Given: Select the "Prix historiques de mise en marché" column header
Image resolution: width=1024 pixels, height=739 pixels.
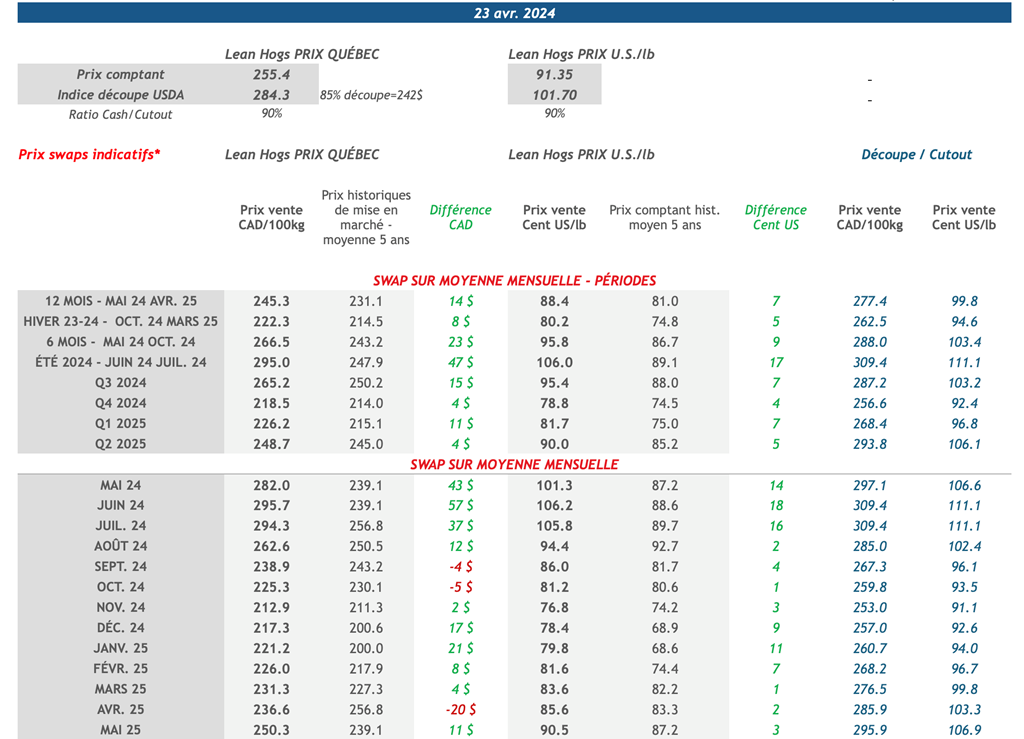Looking at the screenshot, I should click(366, 217).
